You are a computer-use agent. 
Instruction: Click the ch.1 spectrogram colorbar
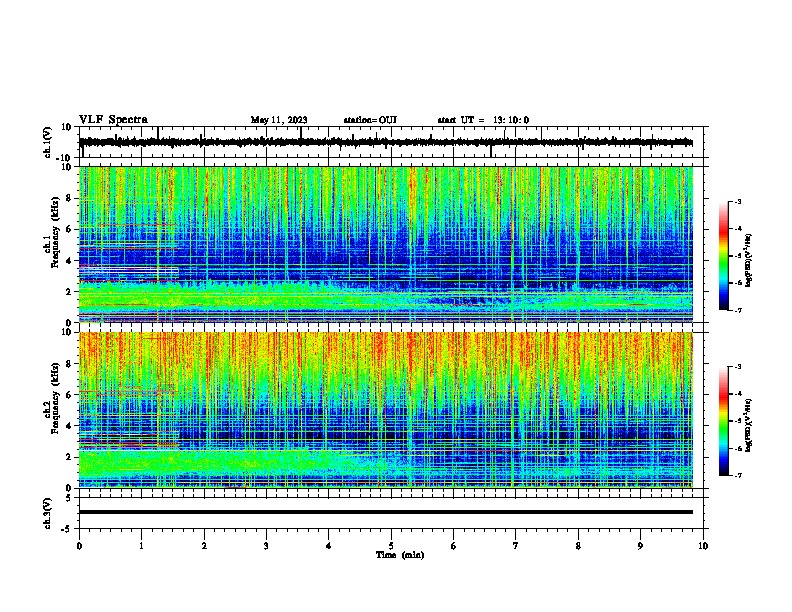coord(724,256)
